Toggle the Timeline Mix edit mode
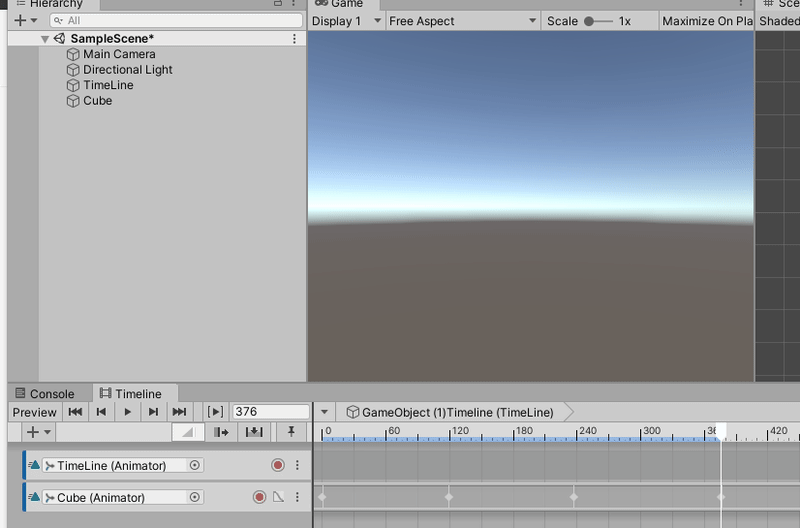Screen dimensions: 800x528 coord(188,433)
